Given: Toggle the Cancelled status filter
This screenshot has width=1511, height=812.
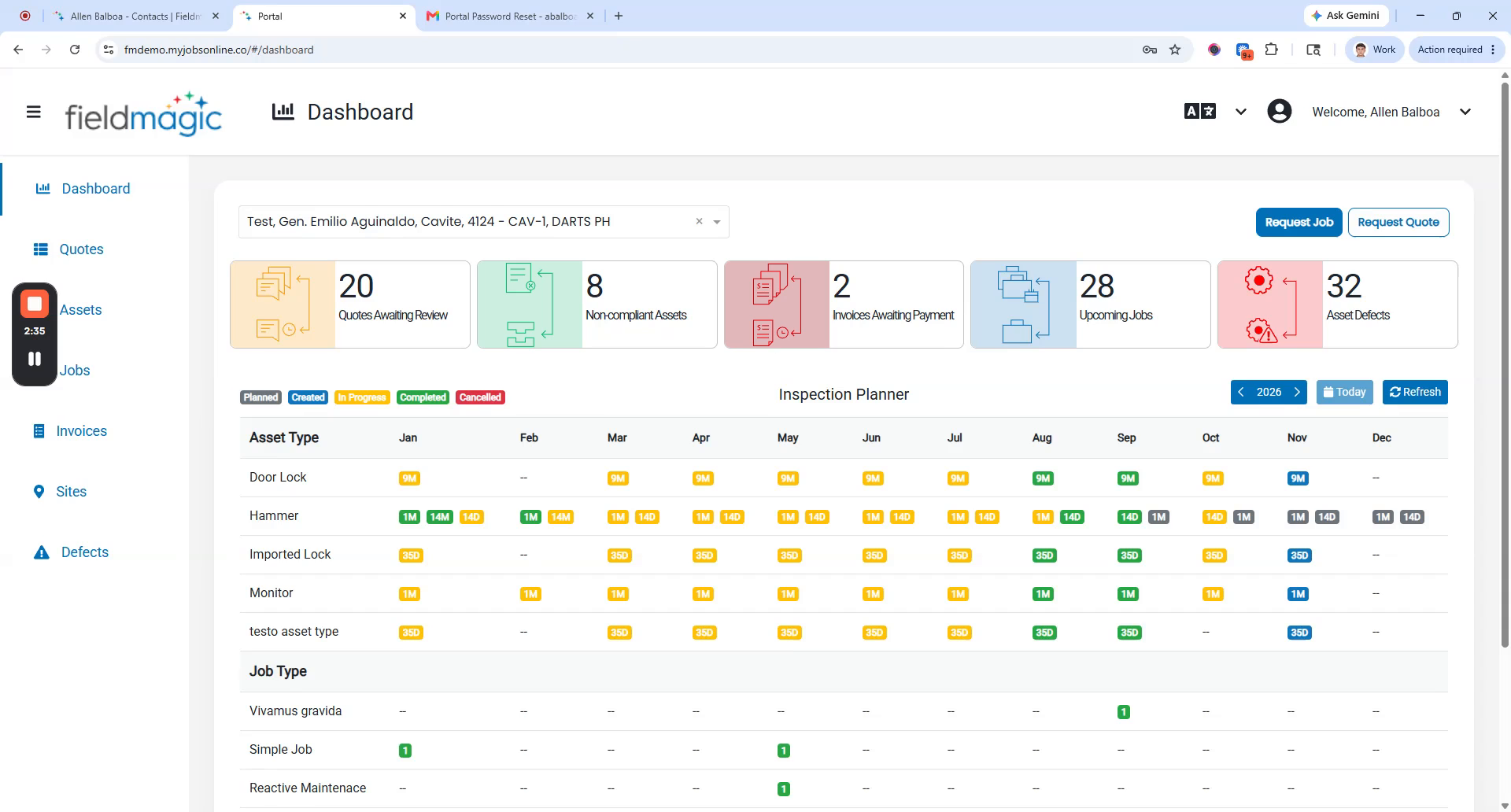Looking at the screenshot, I should tap(480, 397).
